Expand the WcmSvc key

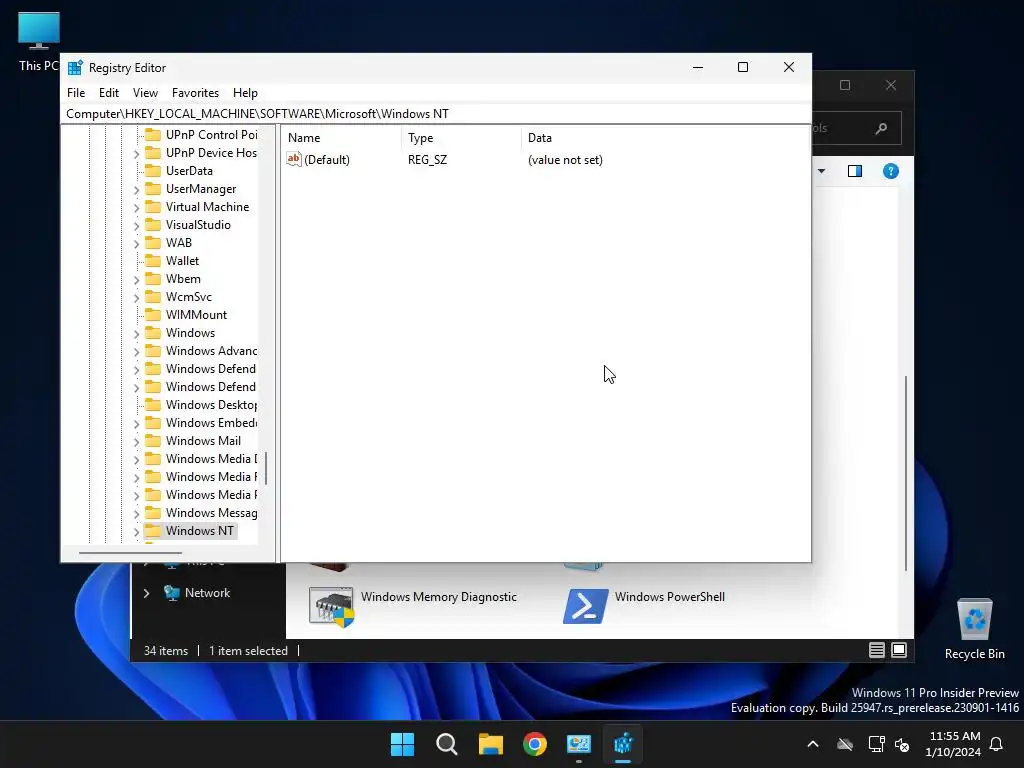[136, 297]
